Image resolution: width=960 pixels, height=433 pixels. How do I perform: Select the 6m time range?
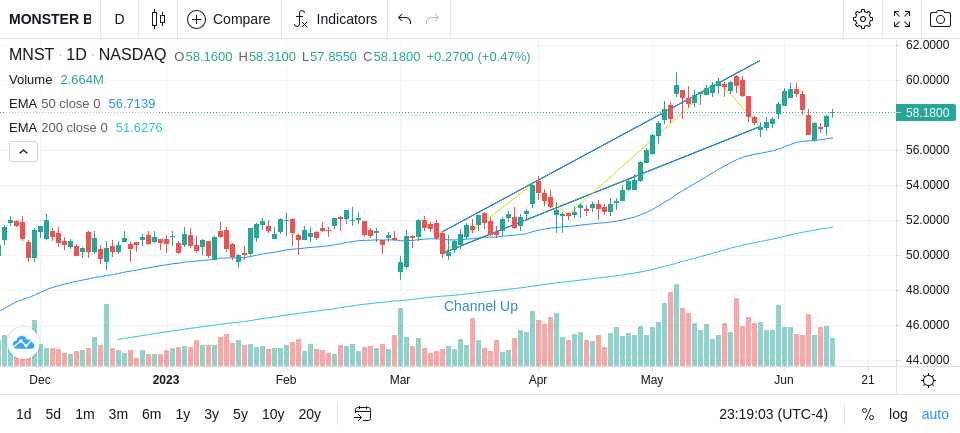[151, 415]
